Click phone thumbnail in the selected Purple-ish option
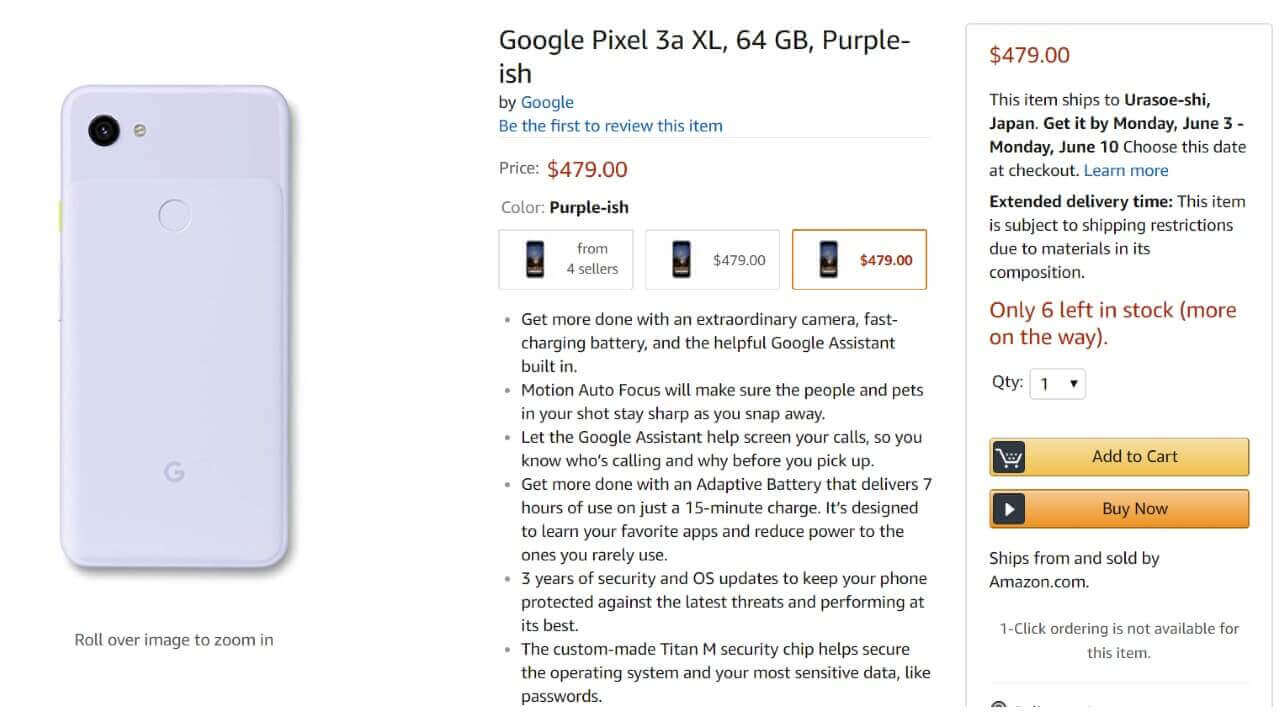The image size is (1280, 720). click(x=828, y=259)
